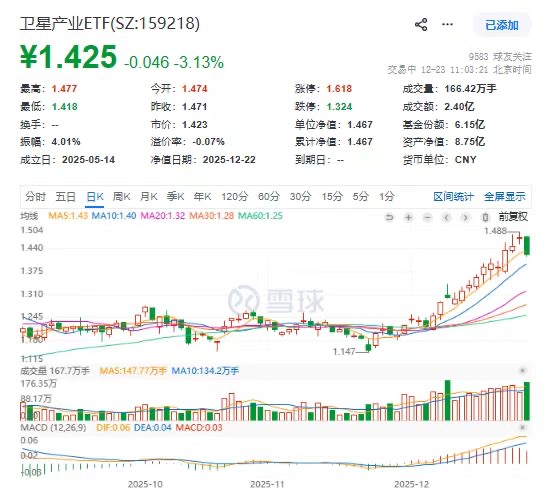This screenshot has width=555, height=493.
Task: Click the MACD (12,26,9) indicator title
Action: [53, 428]
